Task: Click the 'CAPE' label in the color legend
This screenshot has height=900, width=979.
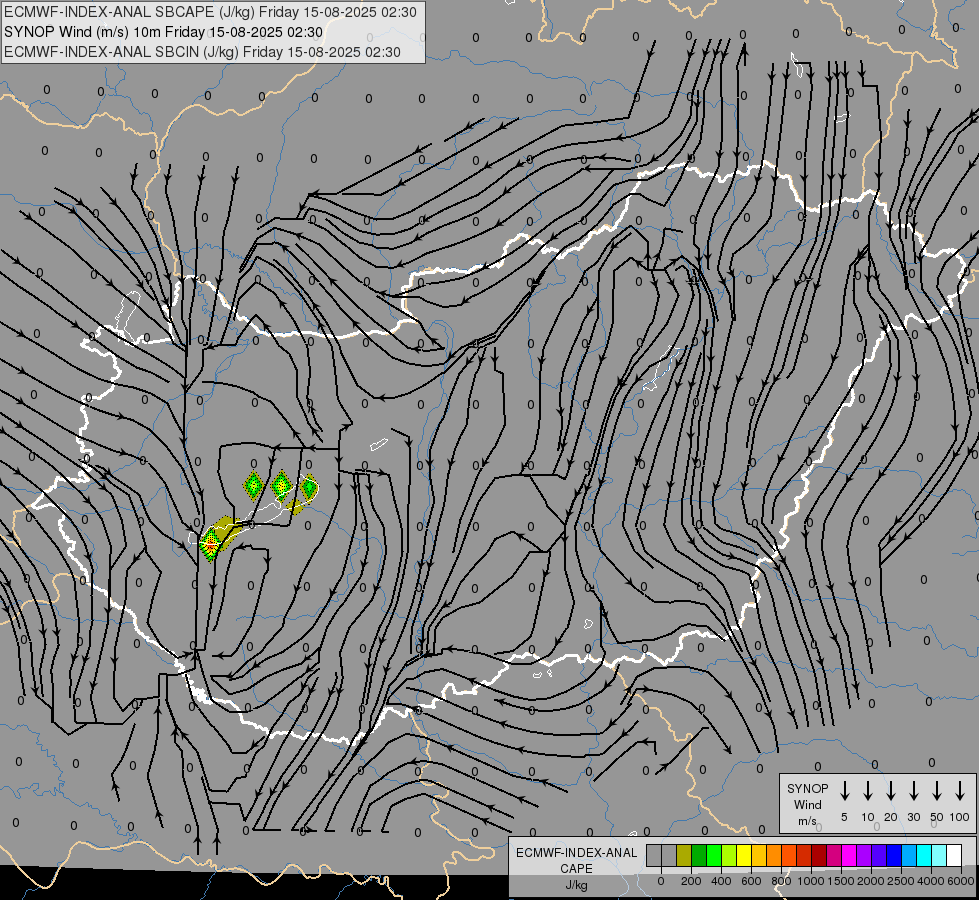Action: coord(576,869)
